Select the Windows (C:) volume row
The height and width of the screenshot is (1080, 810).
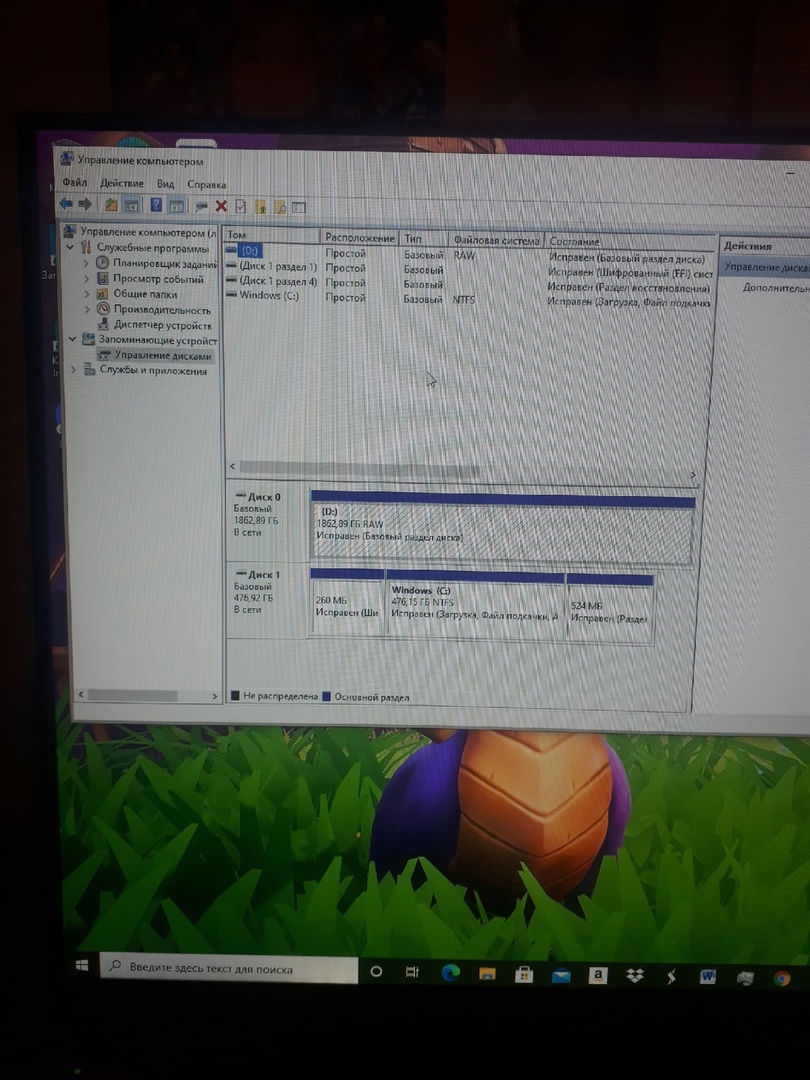coord(468,298)
